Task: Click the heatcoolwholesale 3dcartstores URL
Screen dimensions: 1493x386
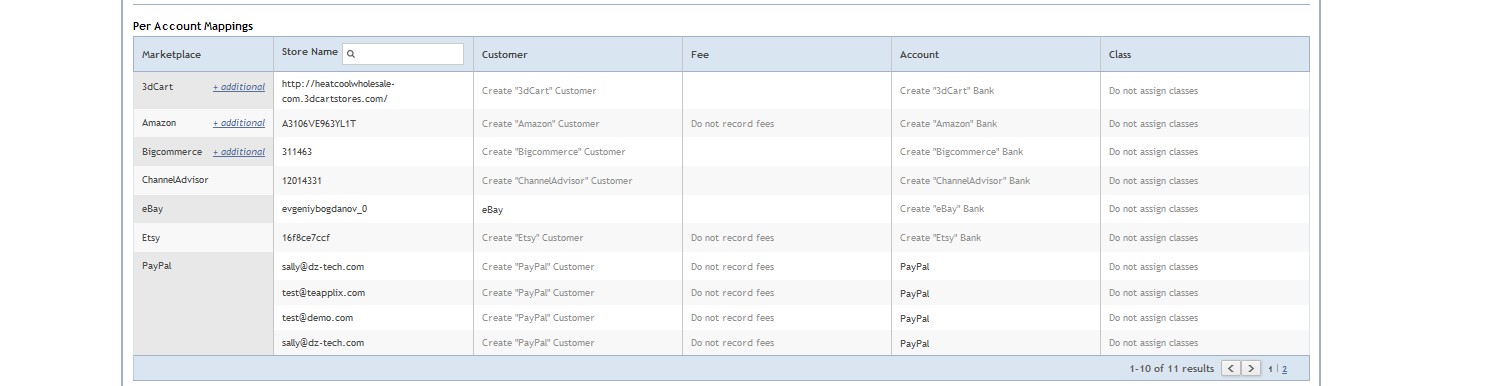Action: click(x=338, y=91)
